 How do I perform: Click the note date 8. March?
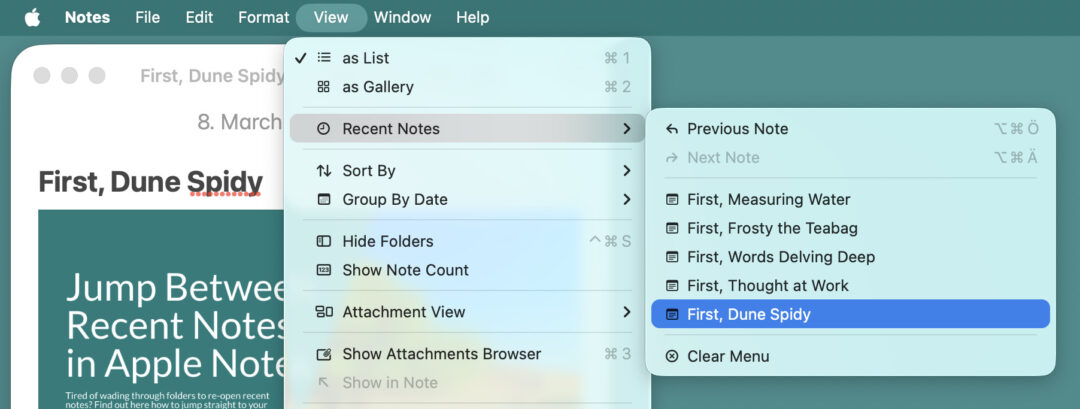point(240,123)
